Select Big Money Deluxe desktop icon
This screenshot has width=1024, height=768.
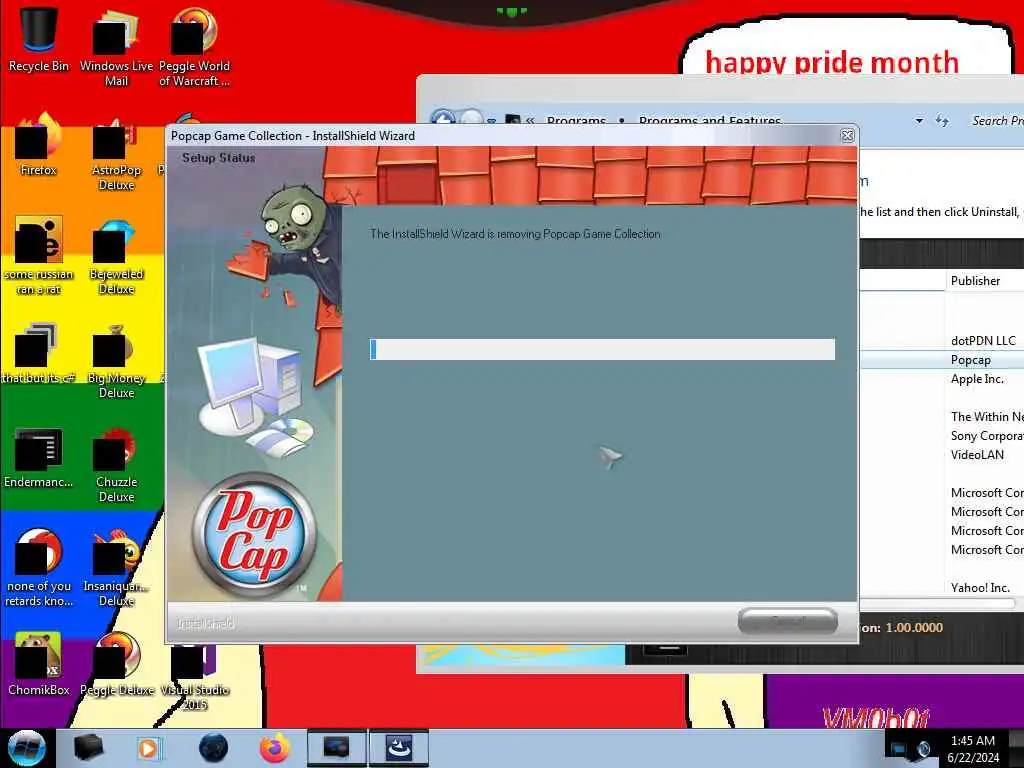[x=116, y=362]
